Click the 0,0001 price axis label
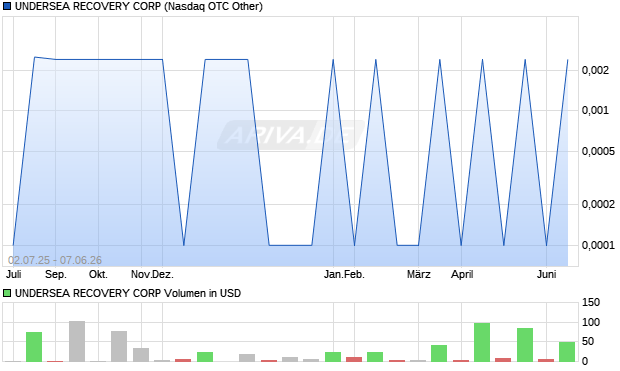This screenshot has height=371, width=620. [598, 245]
